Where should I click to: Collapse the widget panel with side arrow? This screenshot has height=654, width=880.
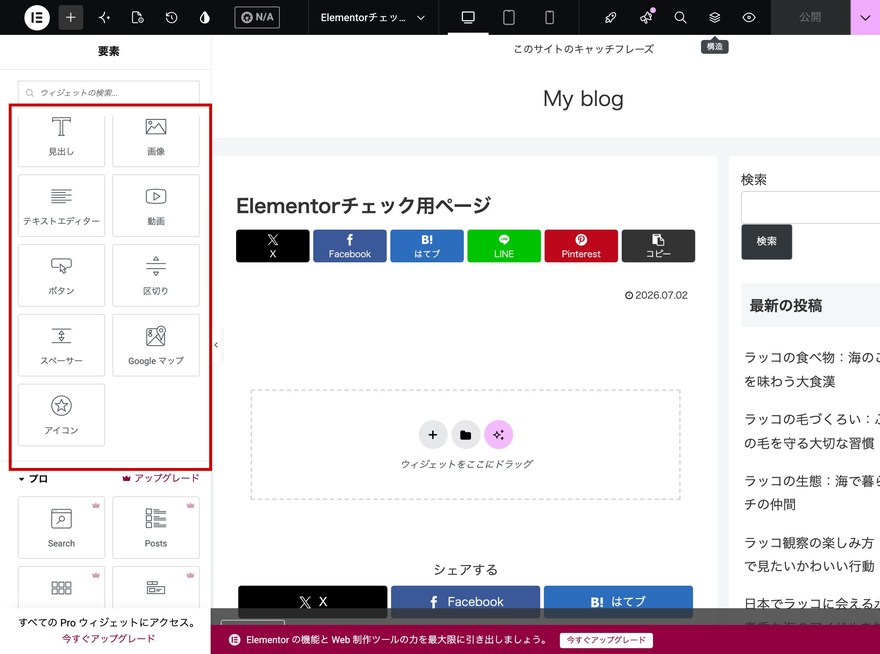[x=216, y=345]
